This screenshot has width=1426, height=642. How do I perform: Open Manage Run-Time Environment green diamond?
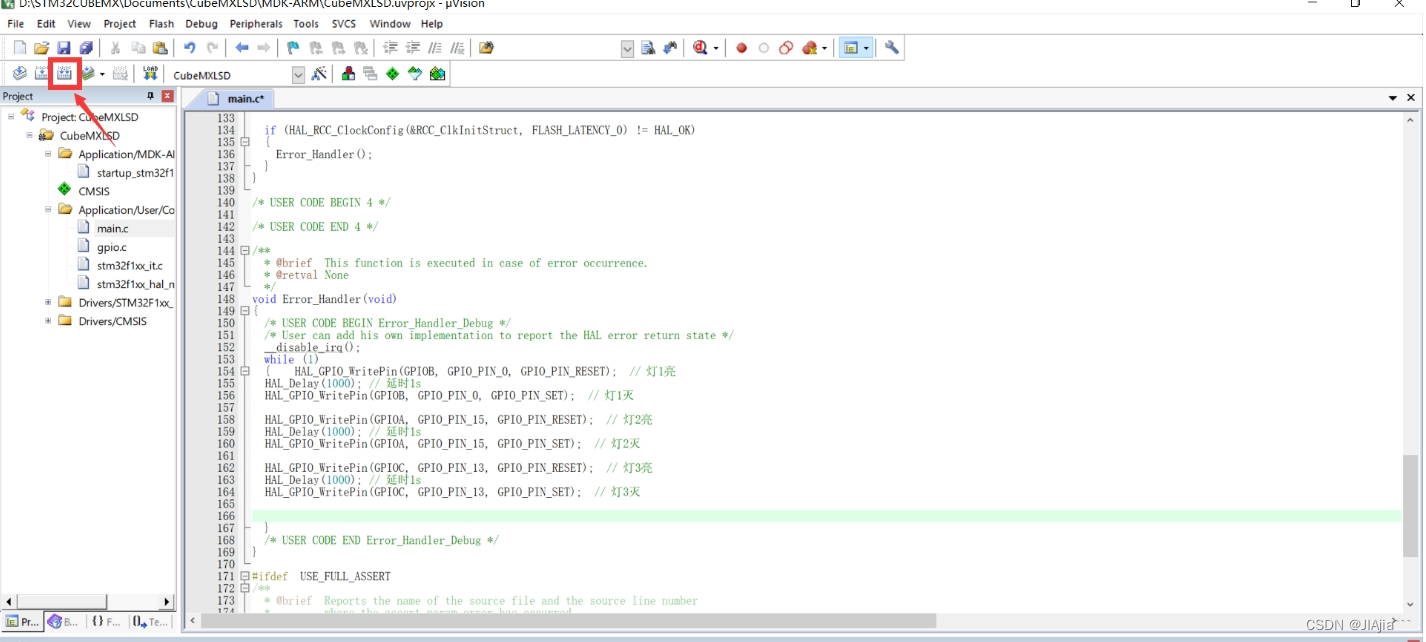pos(392,74)
